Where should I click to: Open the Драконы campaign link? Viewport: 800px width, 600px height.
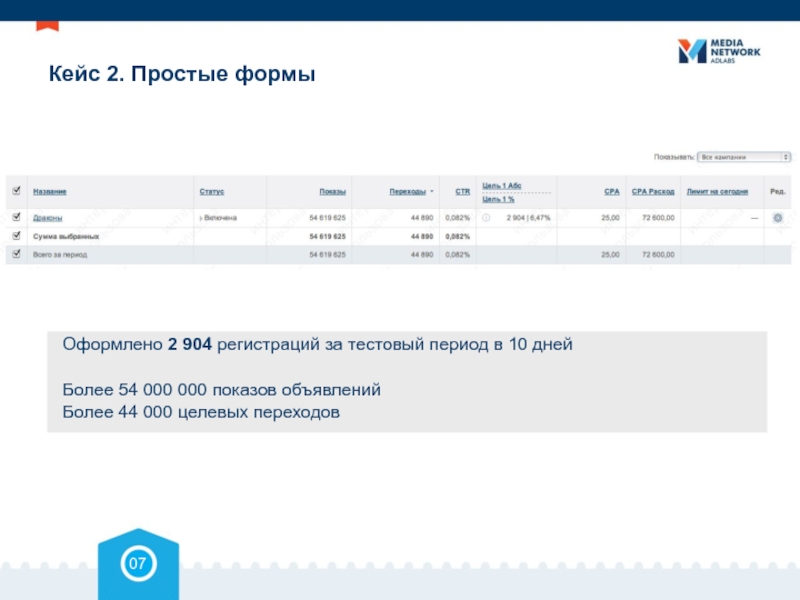click(47, 218)
